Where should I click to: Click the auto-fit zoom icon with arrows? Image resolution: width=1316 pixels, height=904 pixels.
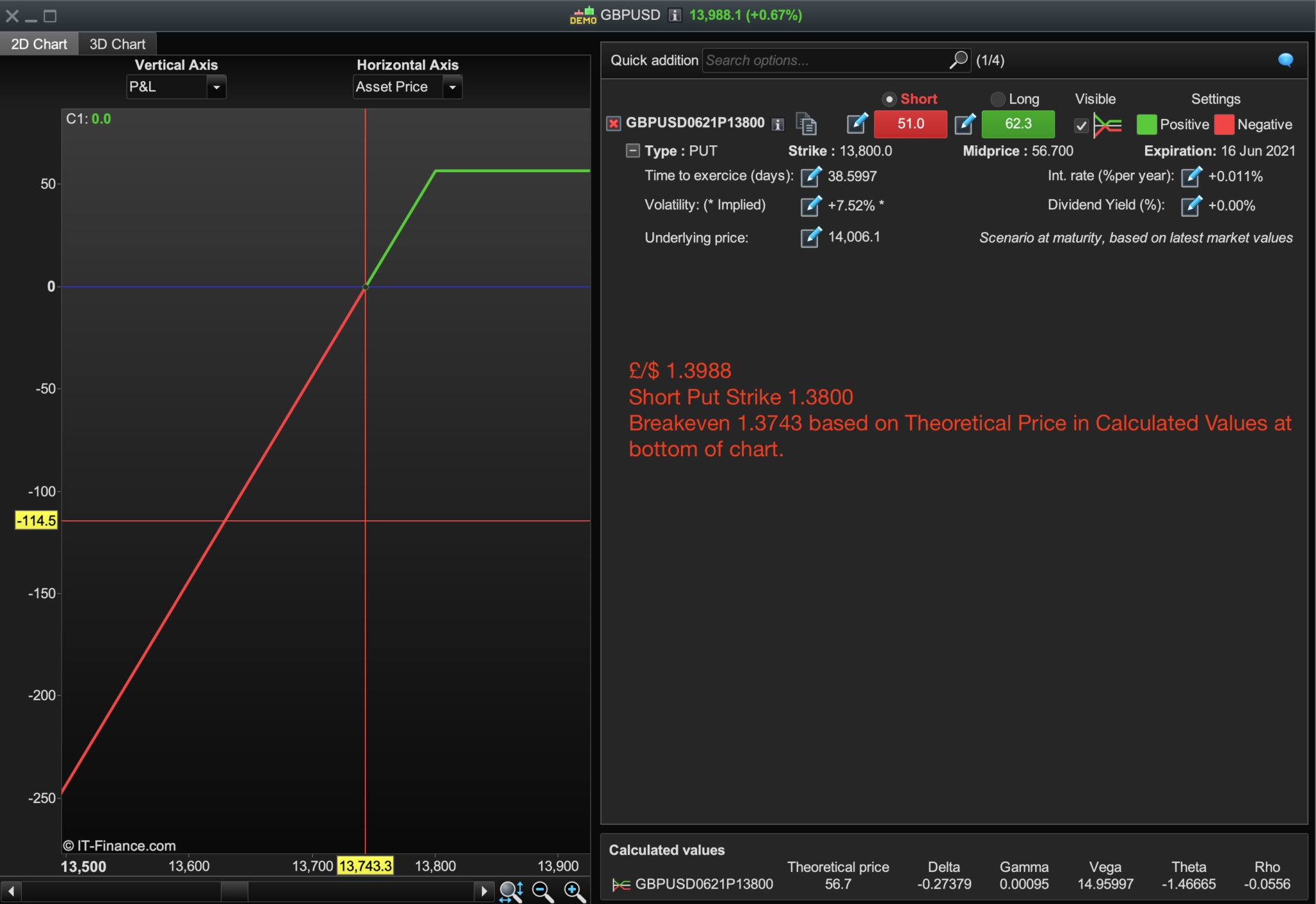point(511,891)
